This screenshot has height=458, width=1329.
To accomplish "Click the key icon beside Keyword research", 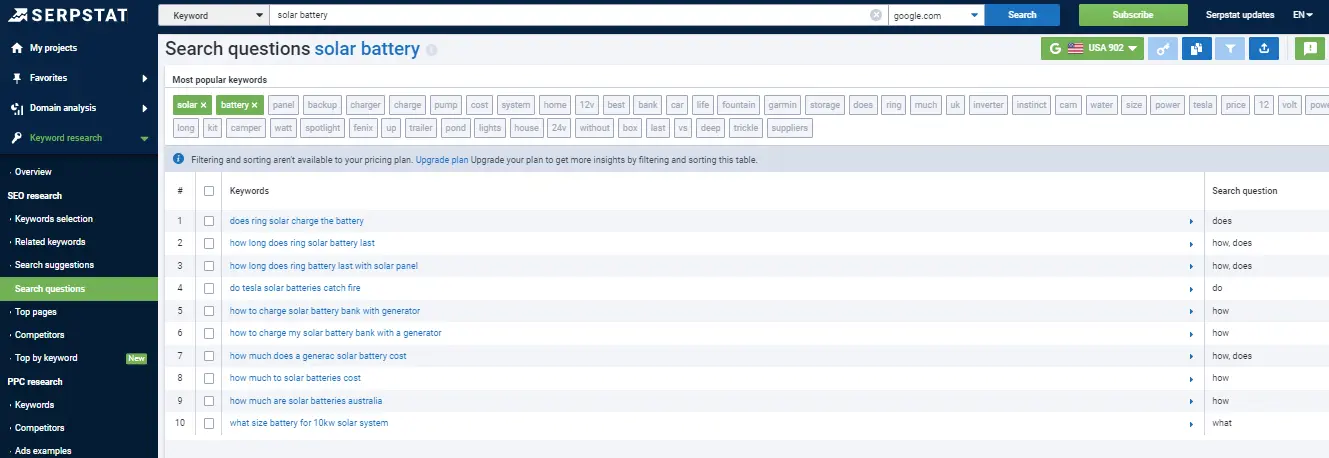I will pyautogui.click(x=17, y=138).
